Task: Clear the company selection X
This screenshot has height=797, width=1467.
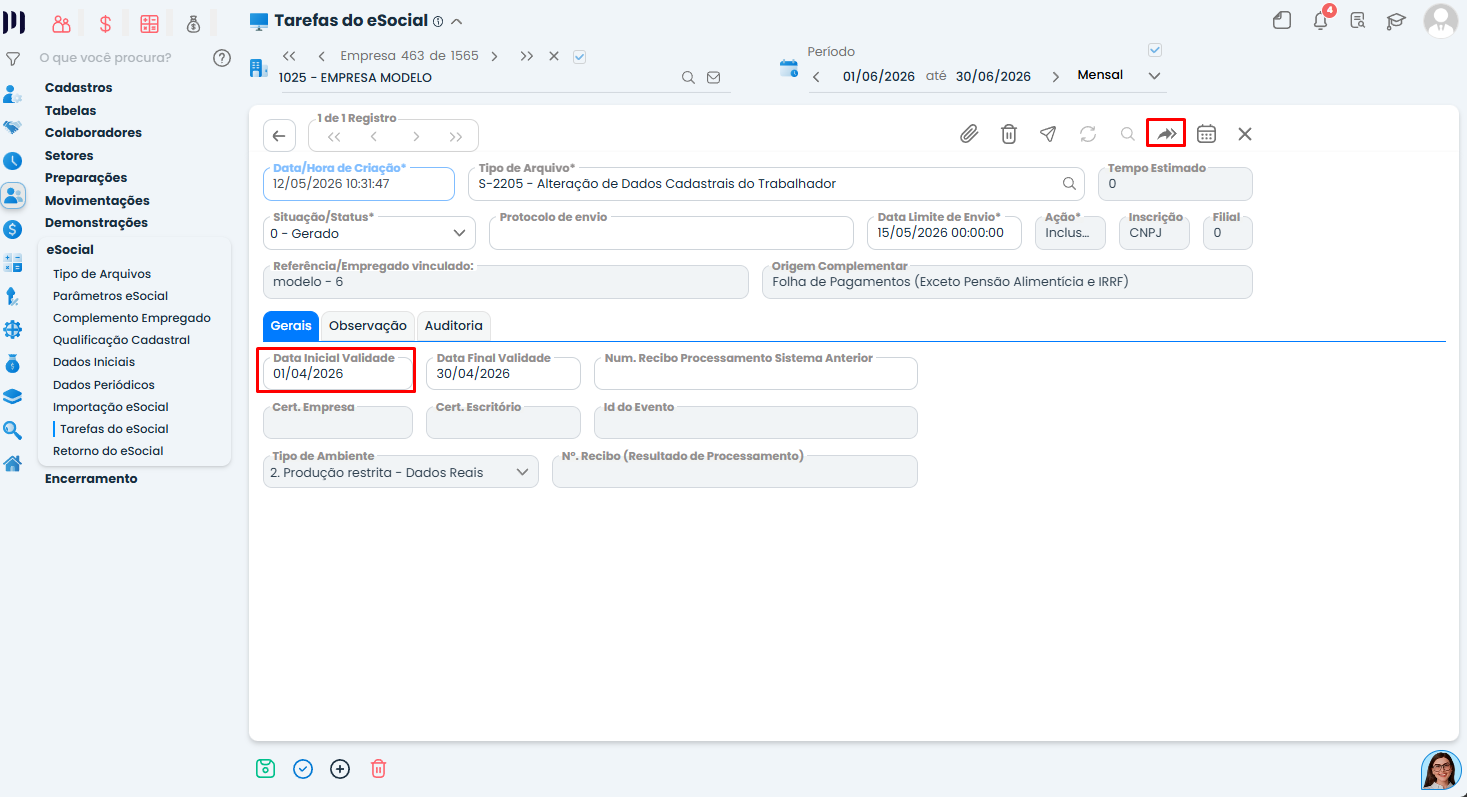Action: (554, 56)
